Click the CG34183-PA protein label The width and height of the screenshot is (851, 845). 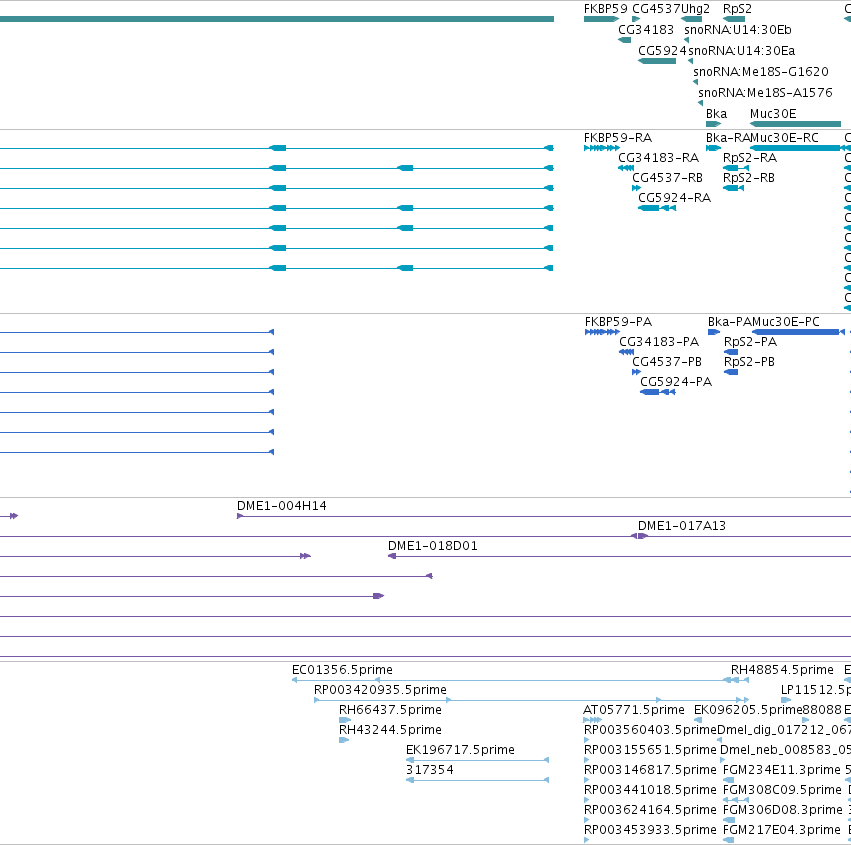(659, 342)
